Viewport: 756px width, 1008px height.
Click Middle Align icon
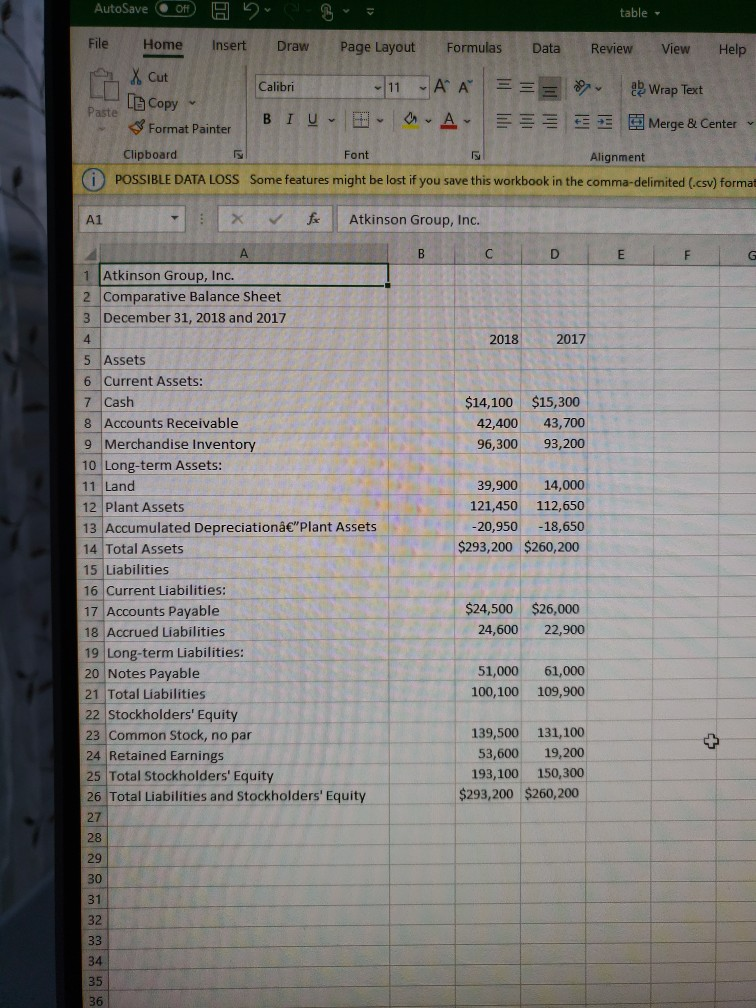[526, 87]
